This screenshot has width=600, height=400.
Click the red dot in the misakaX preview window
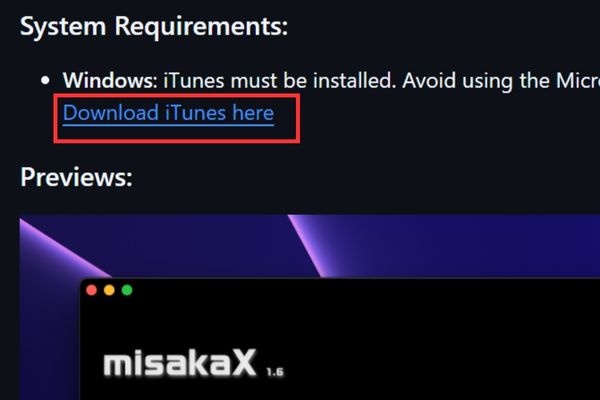(x=91, y=290)
